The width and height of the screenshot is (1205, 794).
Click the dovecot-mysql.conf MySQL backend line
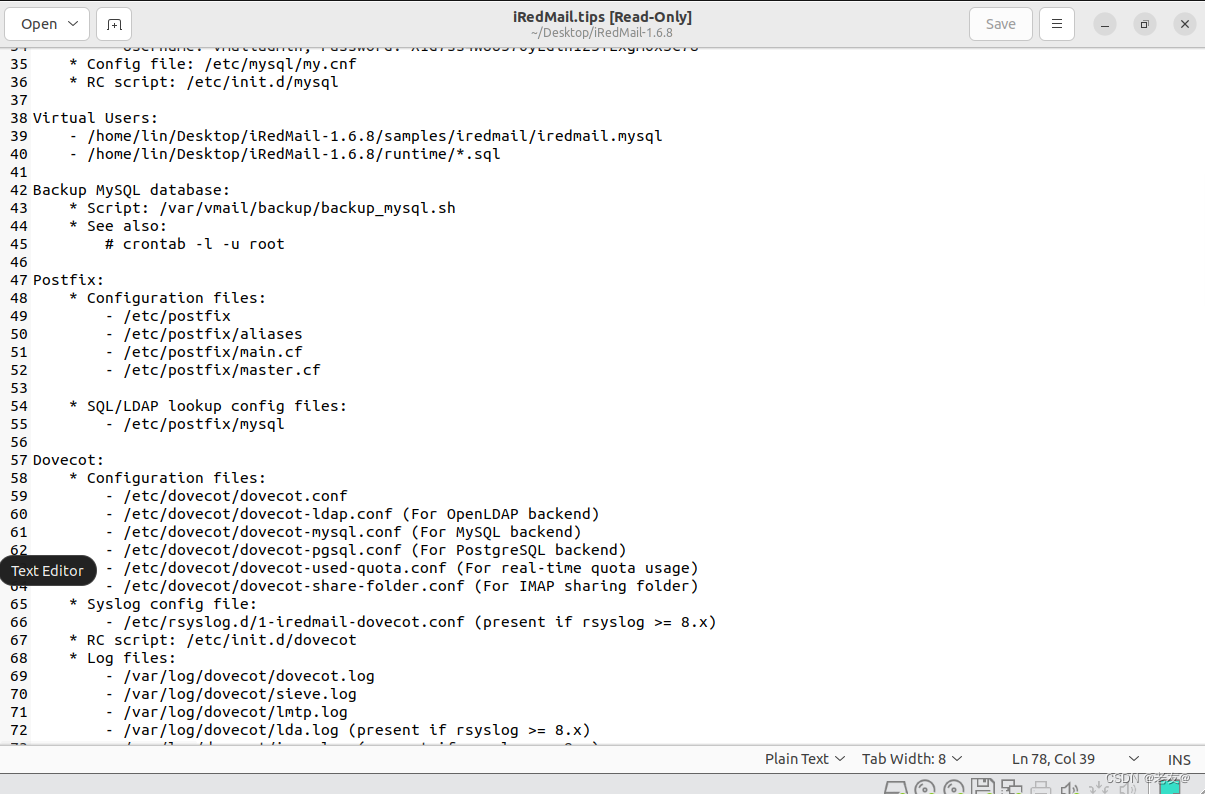tap(343, 532)
